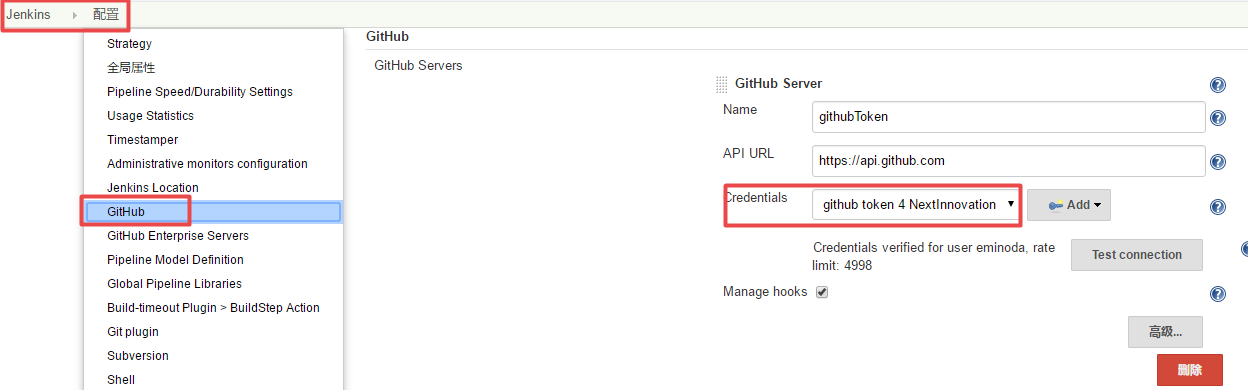1248x390 pixels.
Task: Open the Jenkins breadcrumb link
Action: [x=28, y=16]
